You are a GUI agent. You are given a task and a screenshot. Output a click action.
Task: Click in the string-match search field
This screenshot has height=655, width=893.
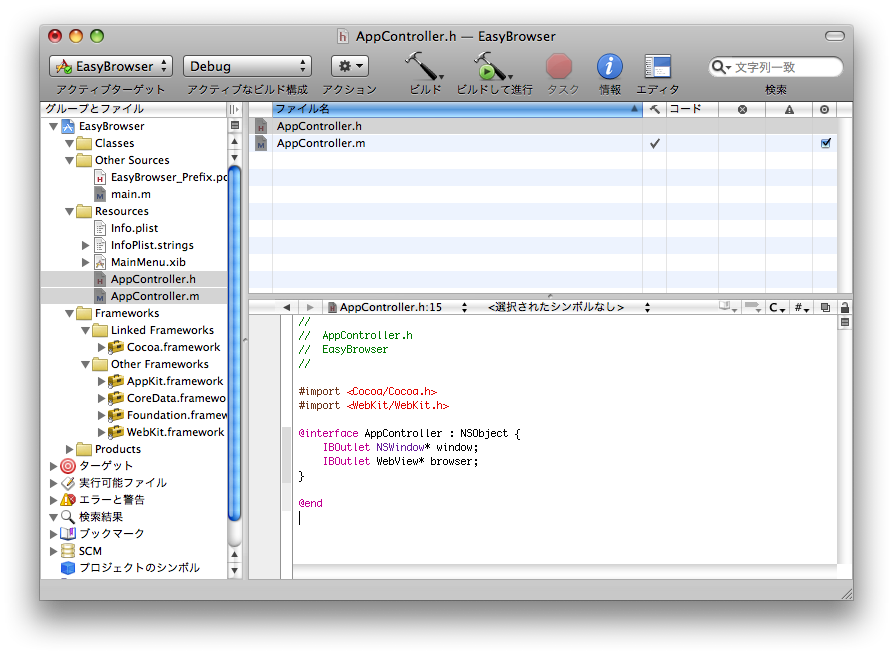pyautogui.click(x=776, y=67)
